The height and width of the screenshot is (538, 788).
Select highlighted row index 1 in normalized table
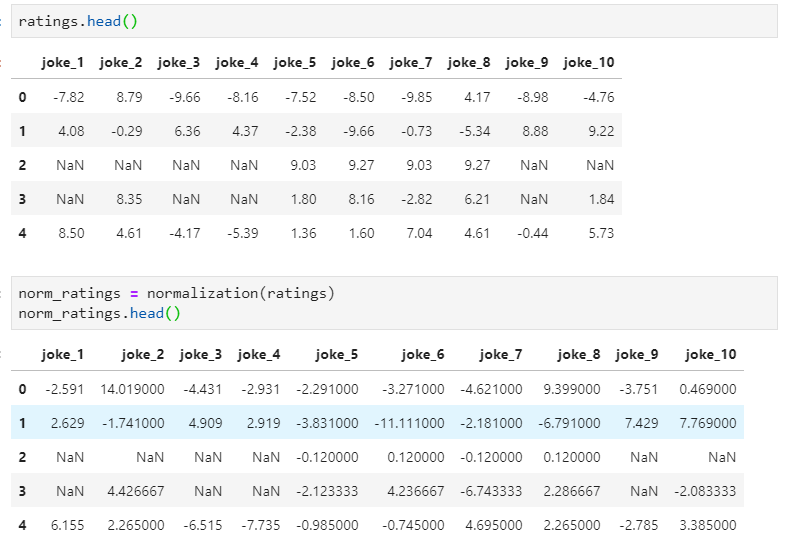(22, 423)
